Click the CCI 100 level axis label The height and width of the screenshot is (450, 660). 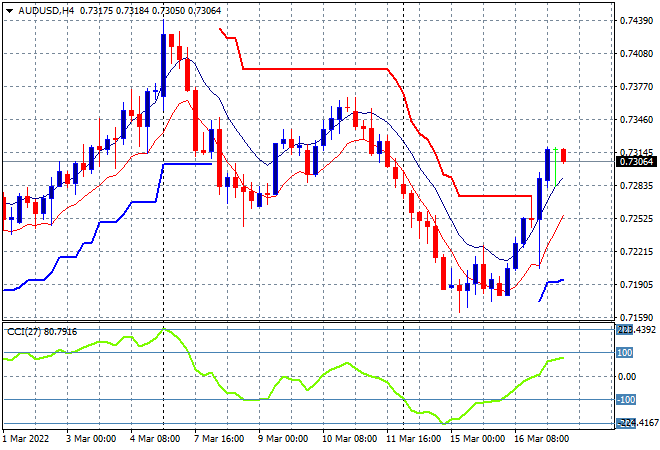626,353
